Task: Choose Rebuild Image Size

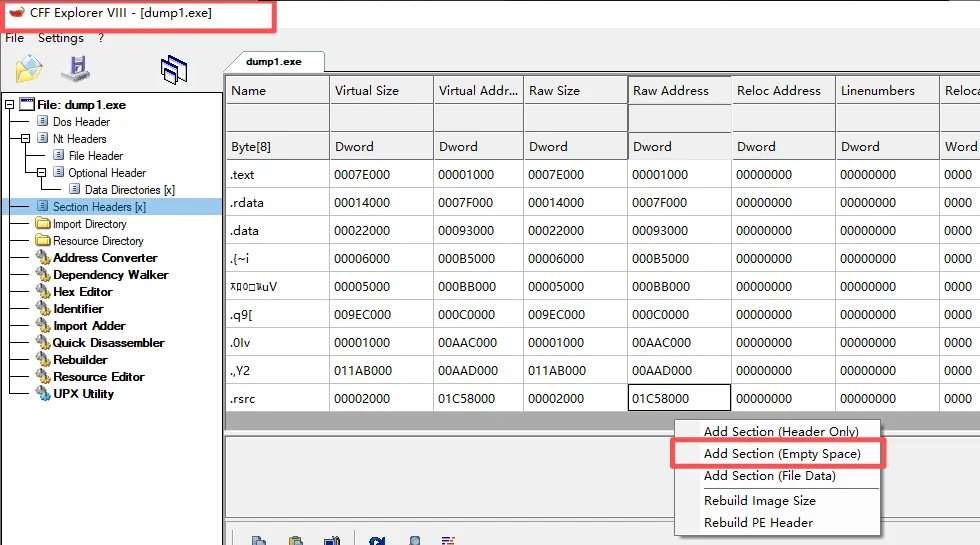Action: click(759, 501)
